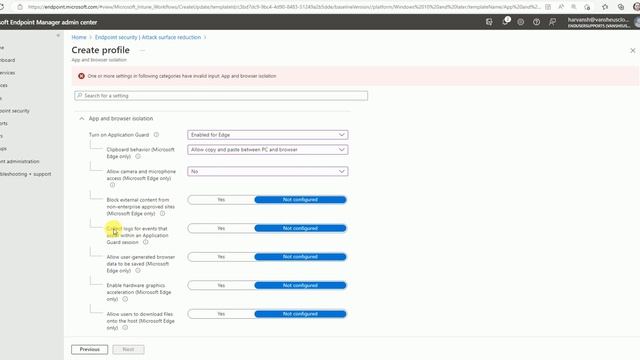640x360 pixels.
Task: Open Endpoint security | Attack surface reduction breadcrumb
Action: point(148,37)
